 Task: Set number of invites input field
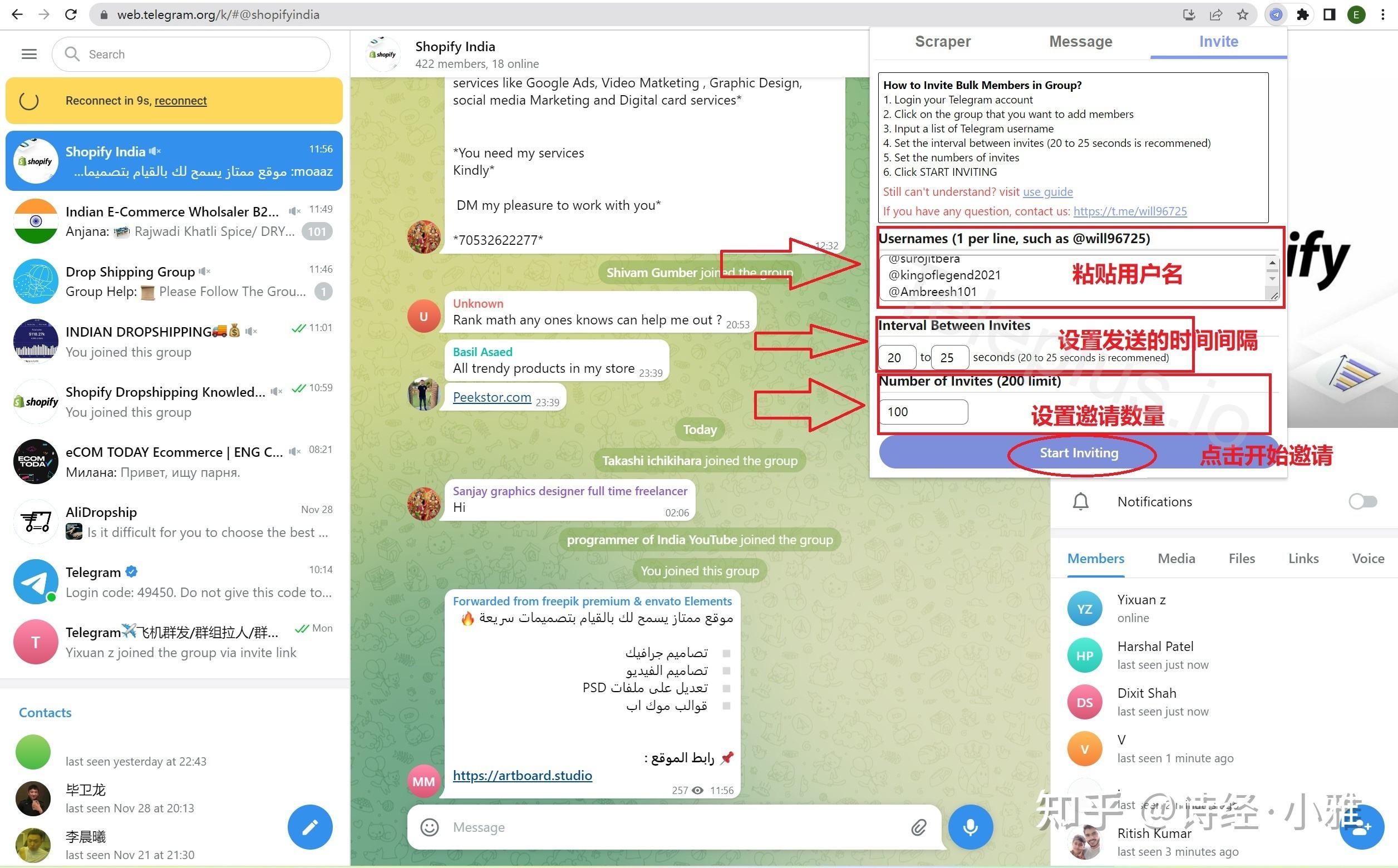pos(922,411)
